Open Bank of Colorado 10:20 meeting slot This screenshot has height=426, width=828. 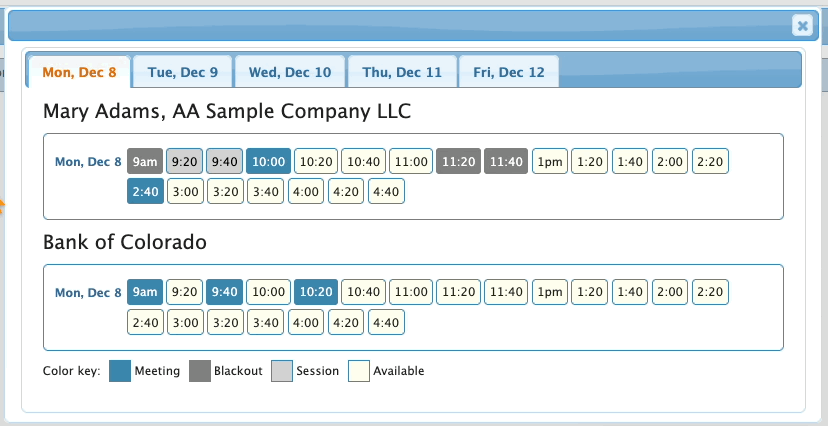(x=316, y=292)
